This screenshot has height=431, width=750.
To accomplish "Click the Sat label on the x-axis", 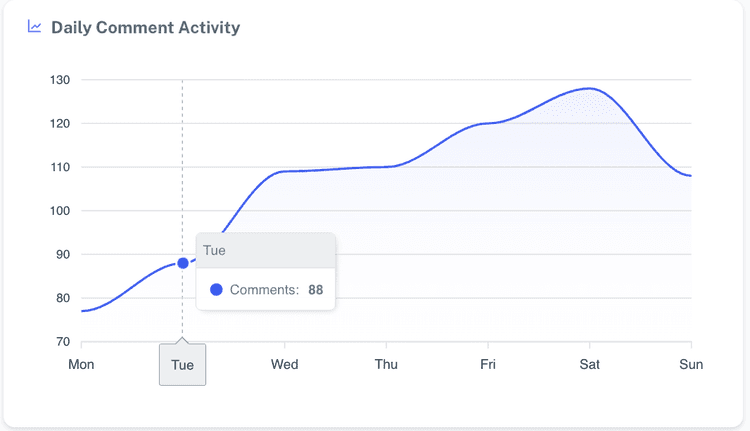I will coord(590,365).
